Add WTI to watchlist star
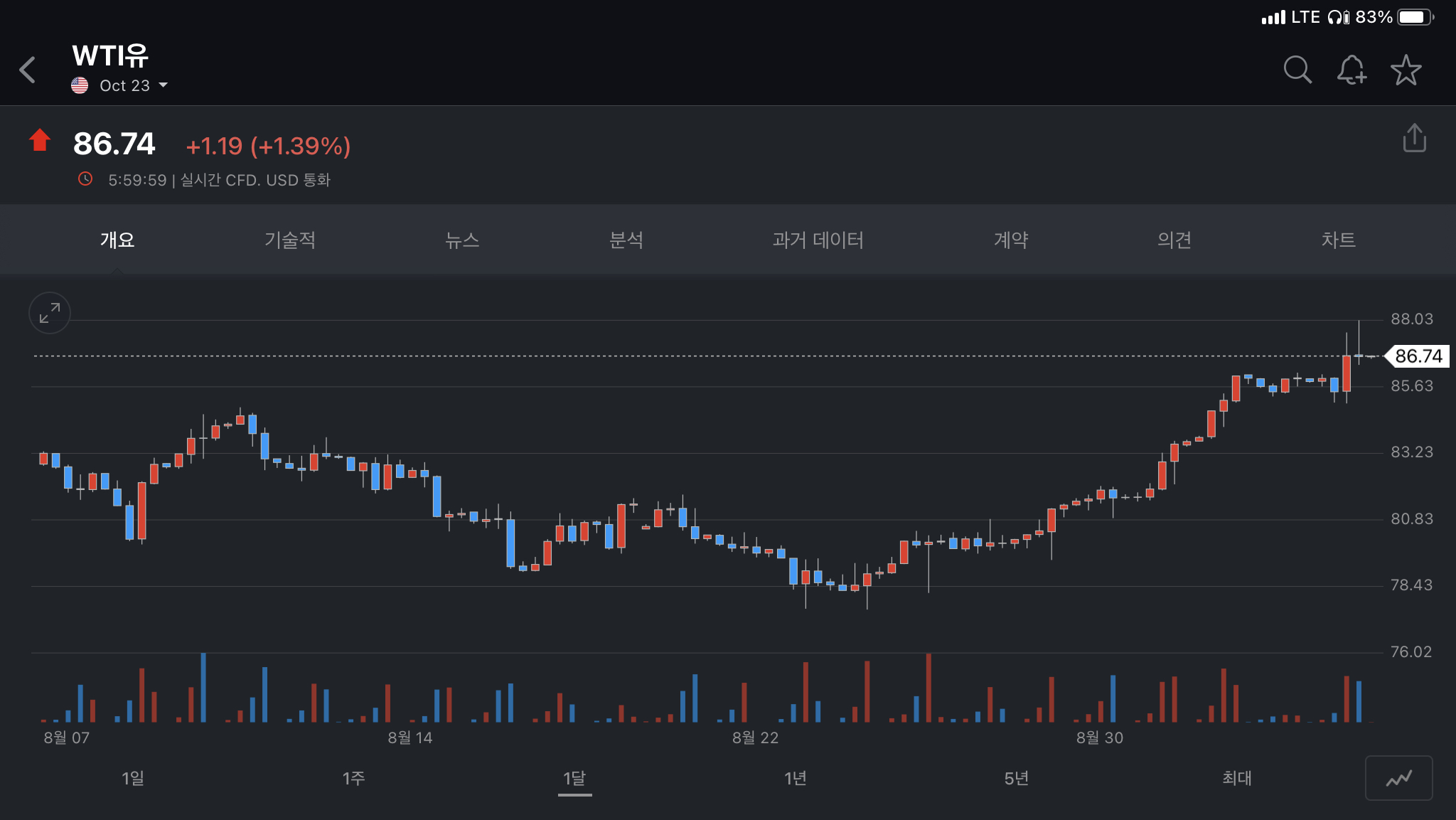 tap(1406, 70)
